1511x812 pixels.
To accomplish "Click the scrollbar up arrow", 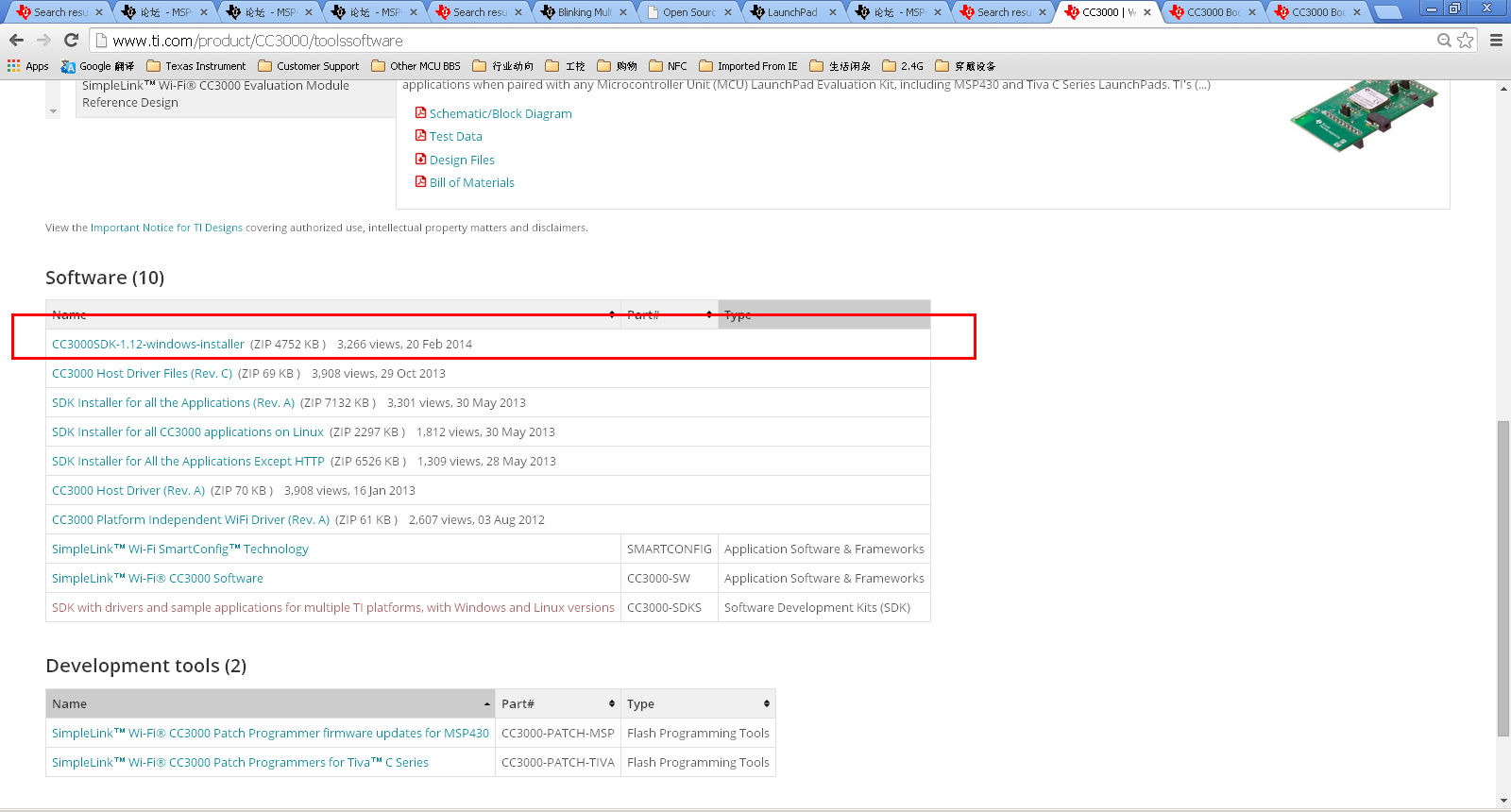I will 1503,88.
